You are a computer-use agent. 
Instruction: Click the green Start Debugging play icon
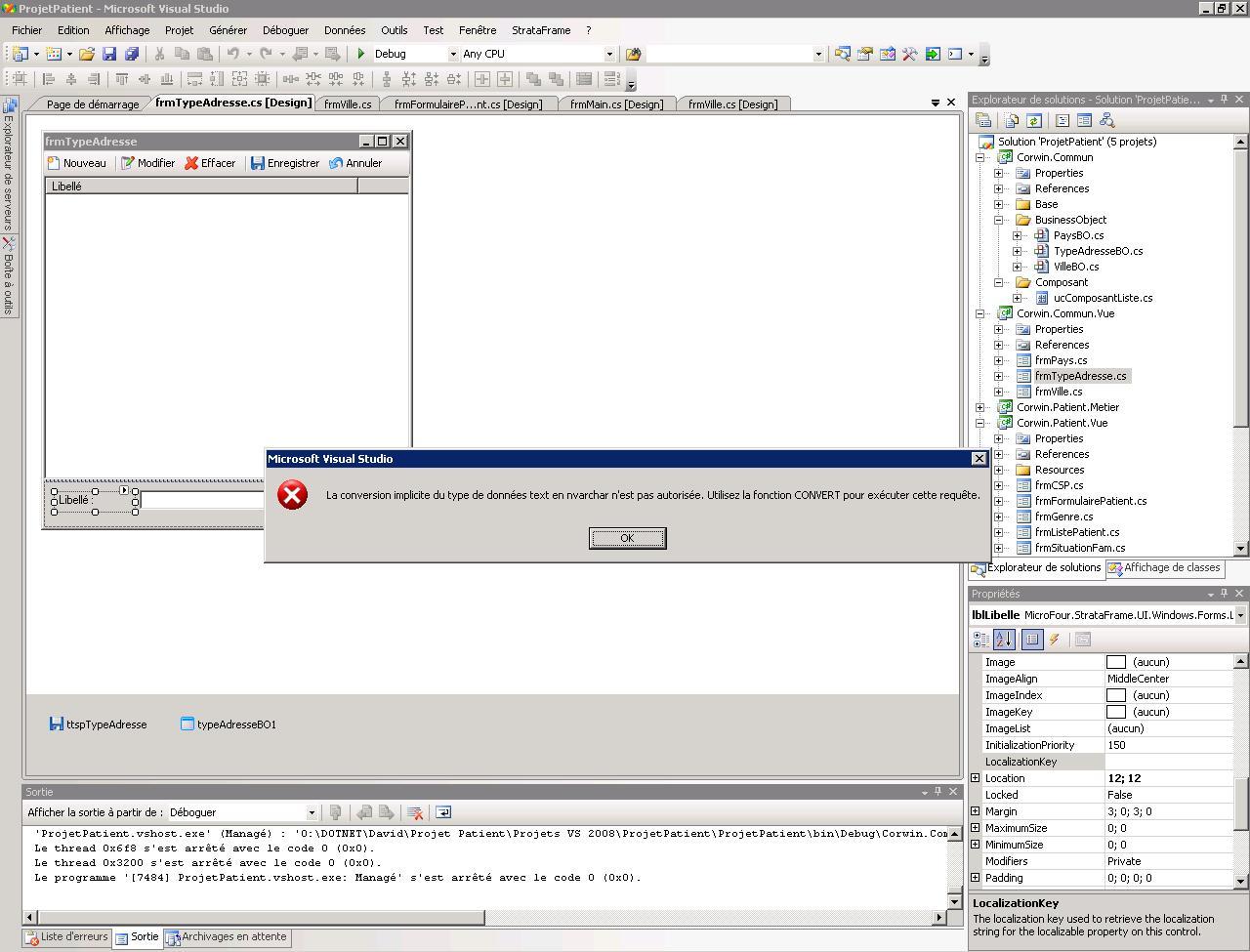pyautogui.click(x=361, y=54)
